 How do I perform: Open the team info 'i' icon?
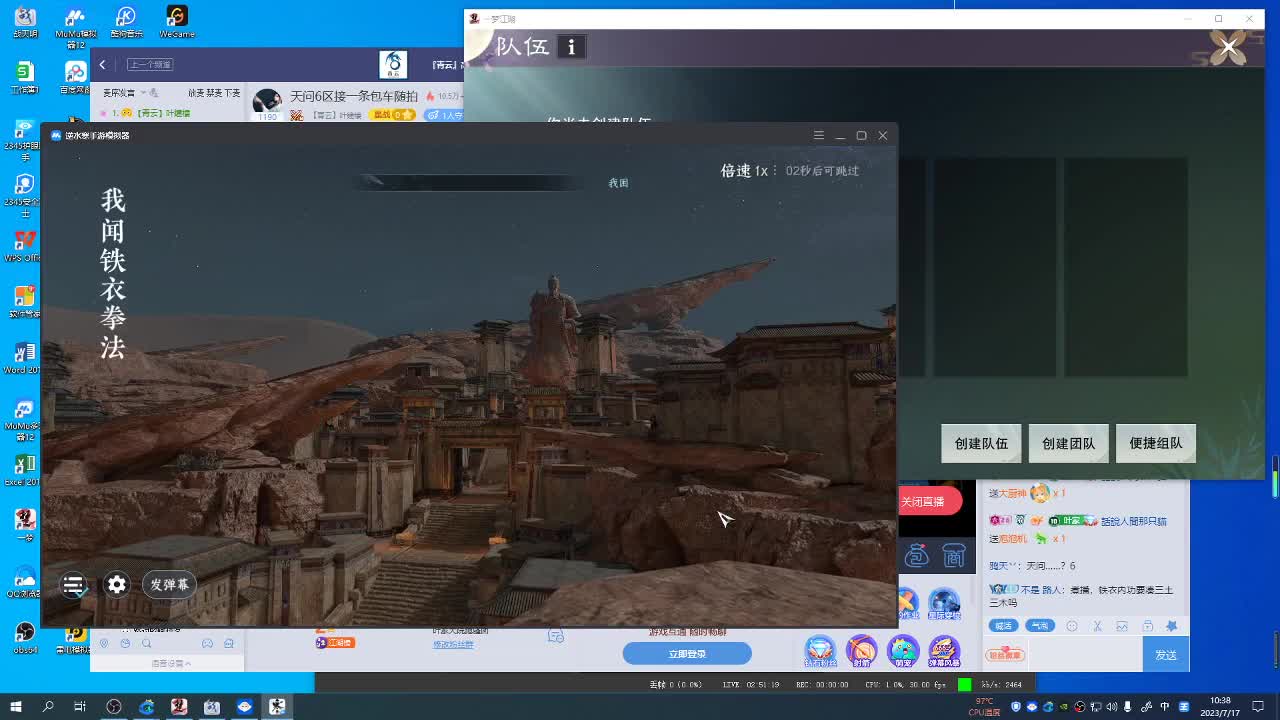572,47
